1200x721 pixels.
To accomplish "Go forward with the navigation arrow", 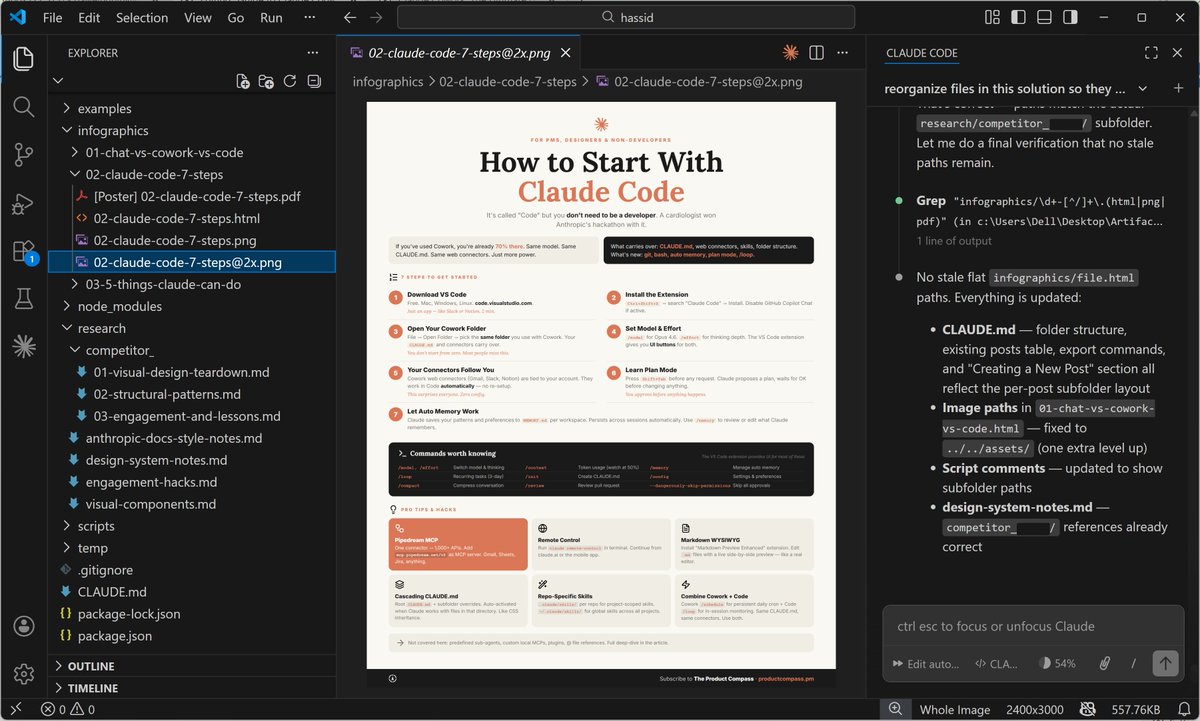I will [376, 17].
